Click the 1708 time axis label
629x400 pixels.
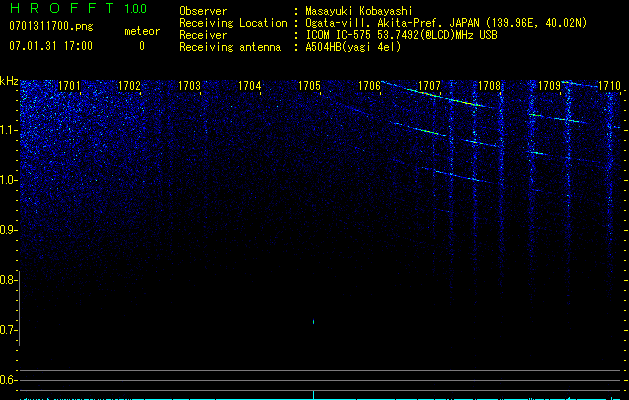(489, 86)
